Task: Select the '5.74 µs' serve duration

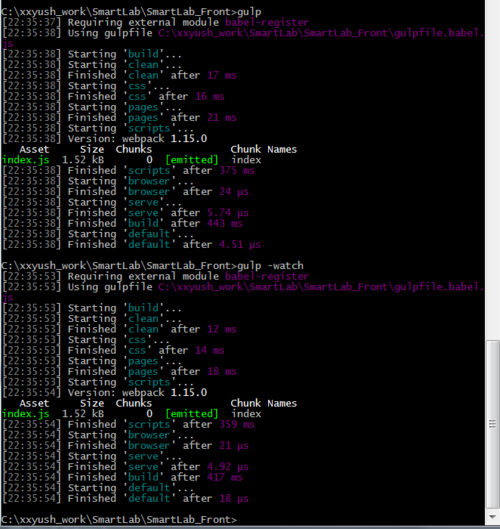Action: point(228,213)
